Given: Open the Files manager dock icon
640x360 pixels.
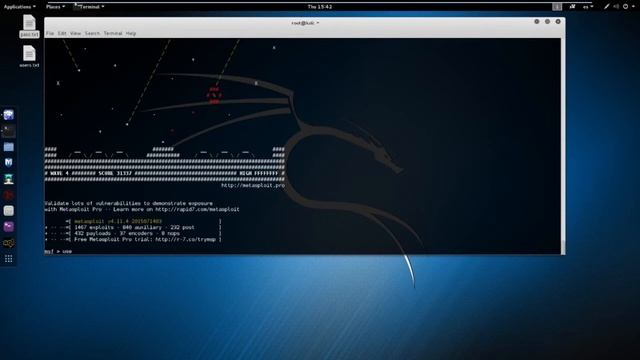Looking at the screenshot, I should (x=9, y=147).
